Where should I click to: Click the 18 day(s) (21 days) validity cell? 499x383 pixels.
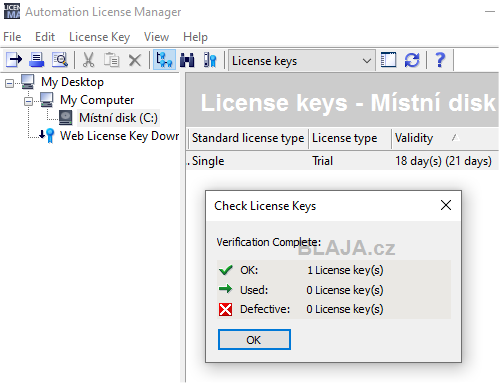coord(443,161)
